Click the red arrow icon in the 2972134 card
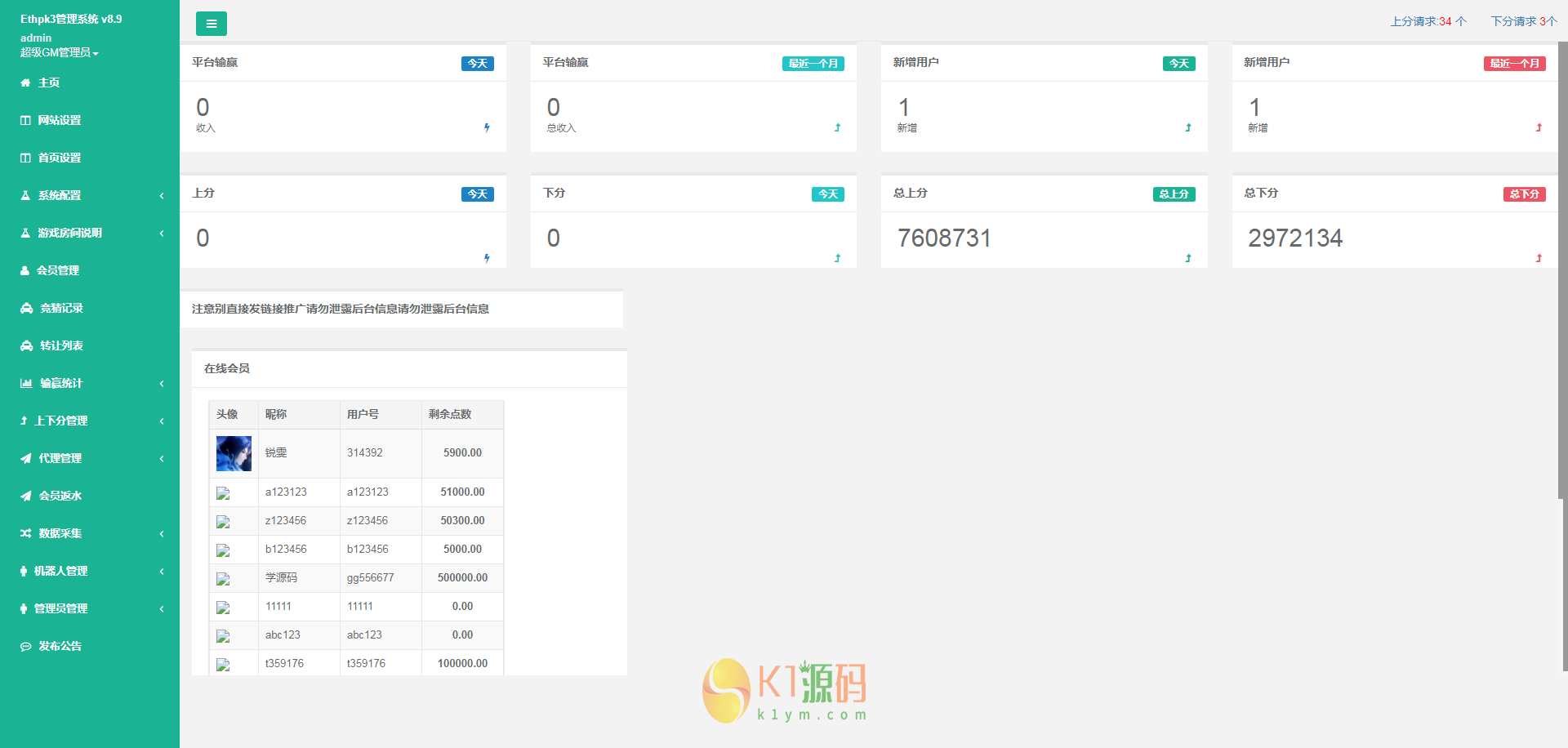1568x748 pixels. point(1539,258)
